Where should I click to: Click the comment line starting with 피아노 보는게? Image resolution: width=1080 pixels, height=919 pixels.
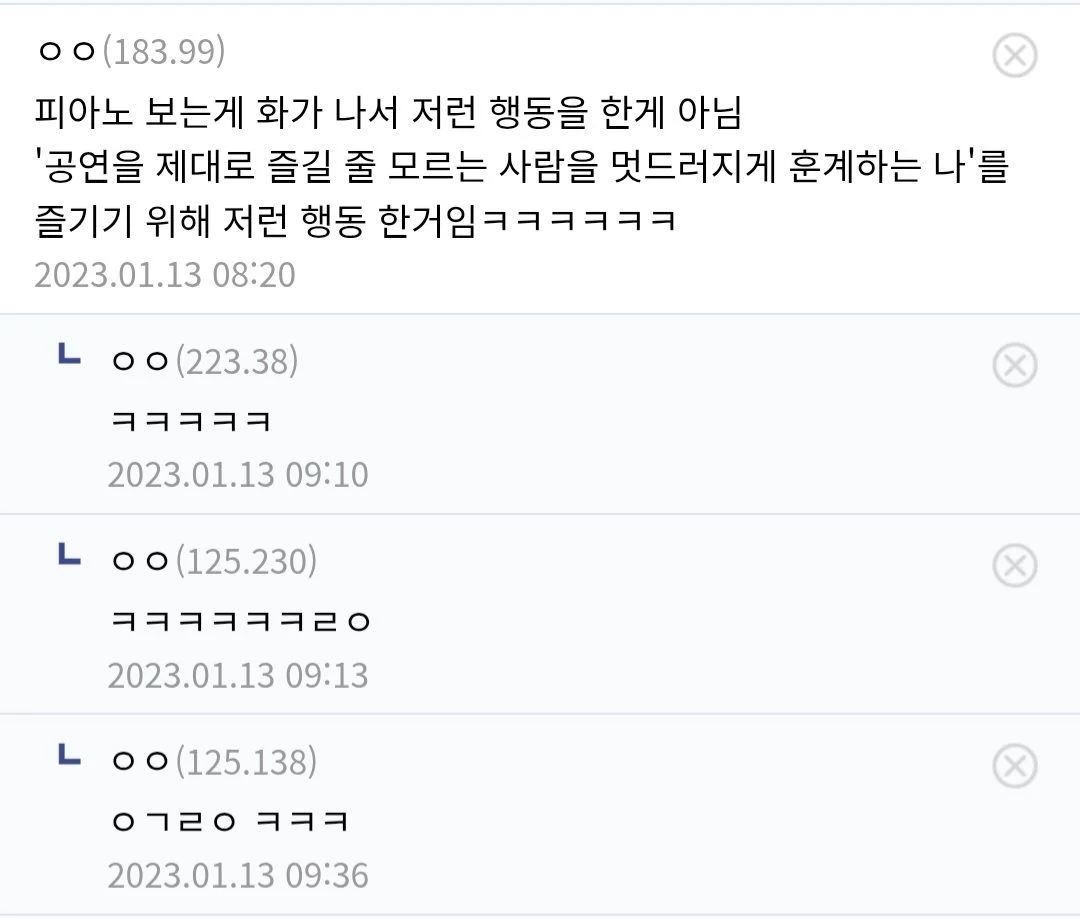[x=388, y=113]
